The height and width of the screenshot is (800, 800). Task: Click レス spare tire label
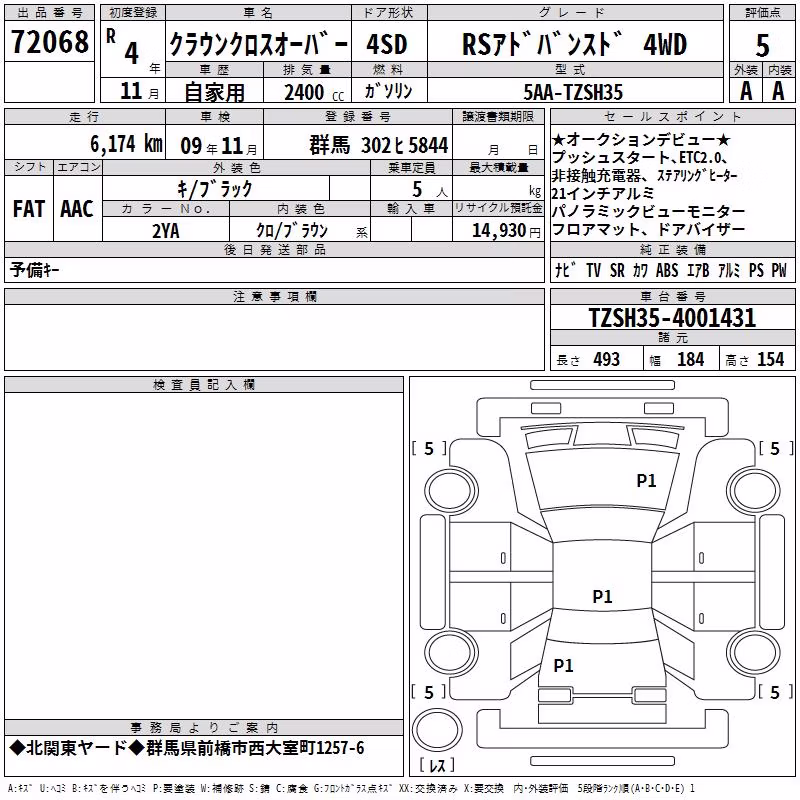437,765
